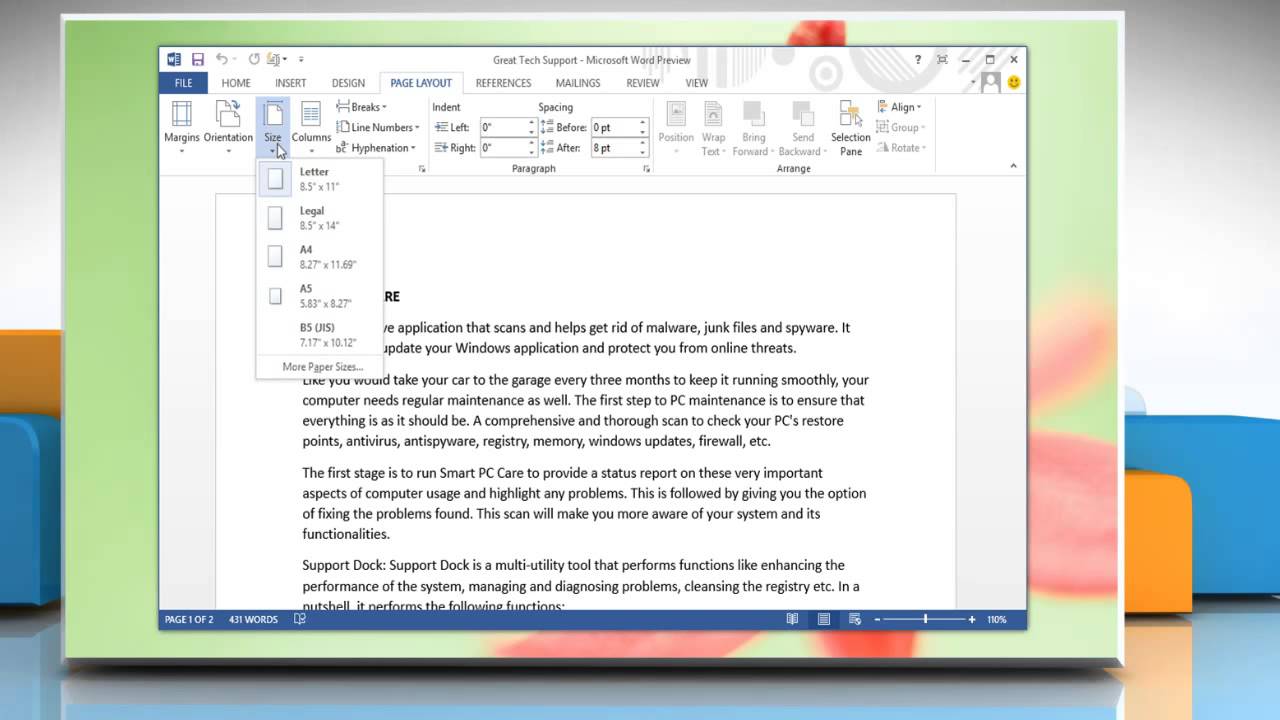Open the Orientation tool
This screenshot has width=1280, height=720.
pos(228,128)
